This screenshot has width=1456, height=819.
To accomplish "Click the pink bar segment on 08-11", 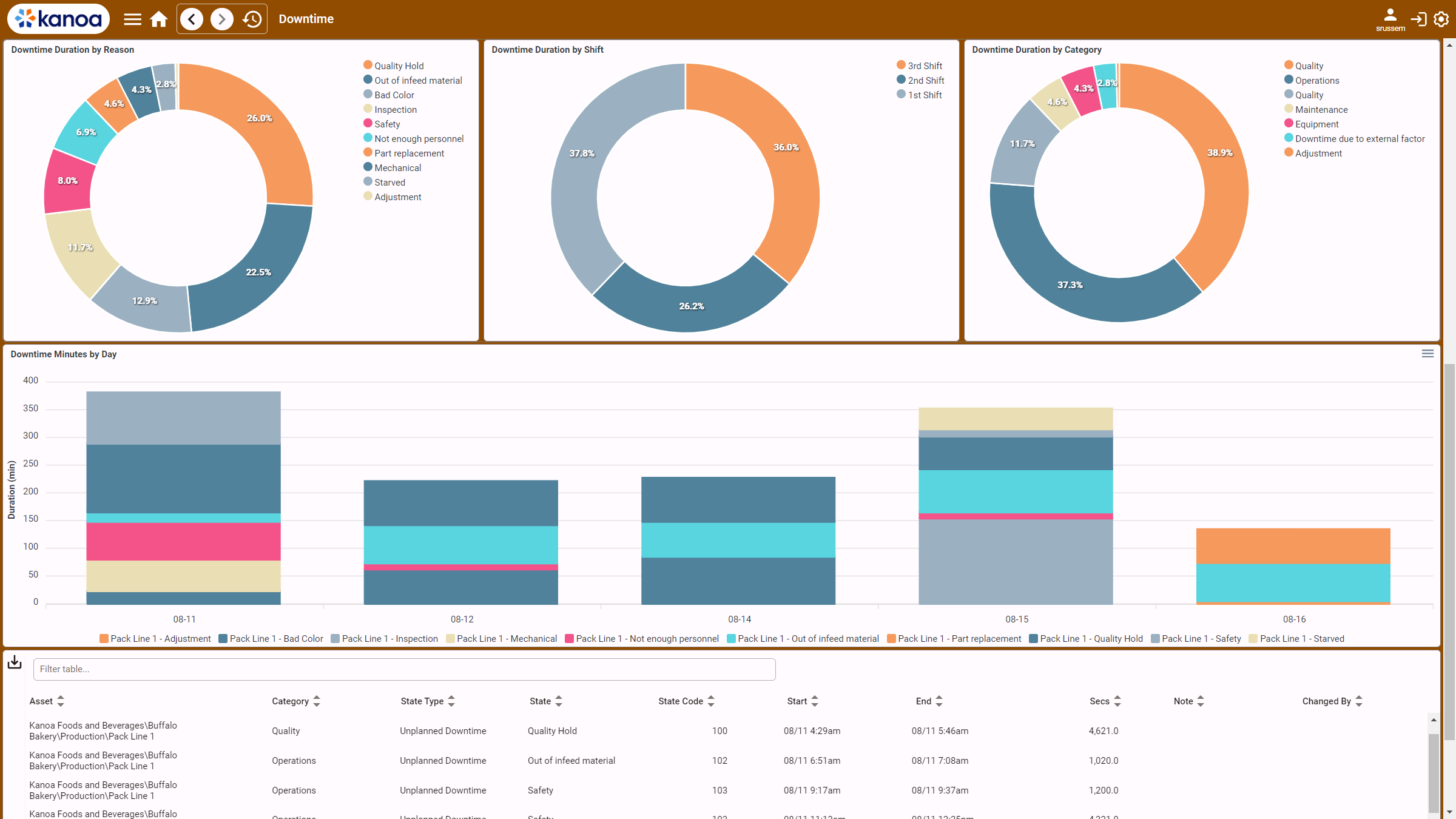I will pyautogui.click(x=183, y=541).
